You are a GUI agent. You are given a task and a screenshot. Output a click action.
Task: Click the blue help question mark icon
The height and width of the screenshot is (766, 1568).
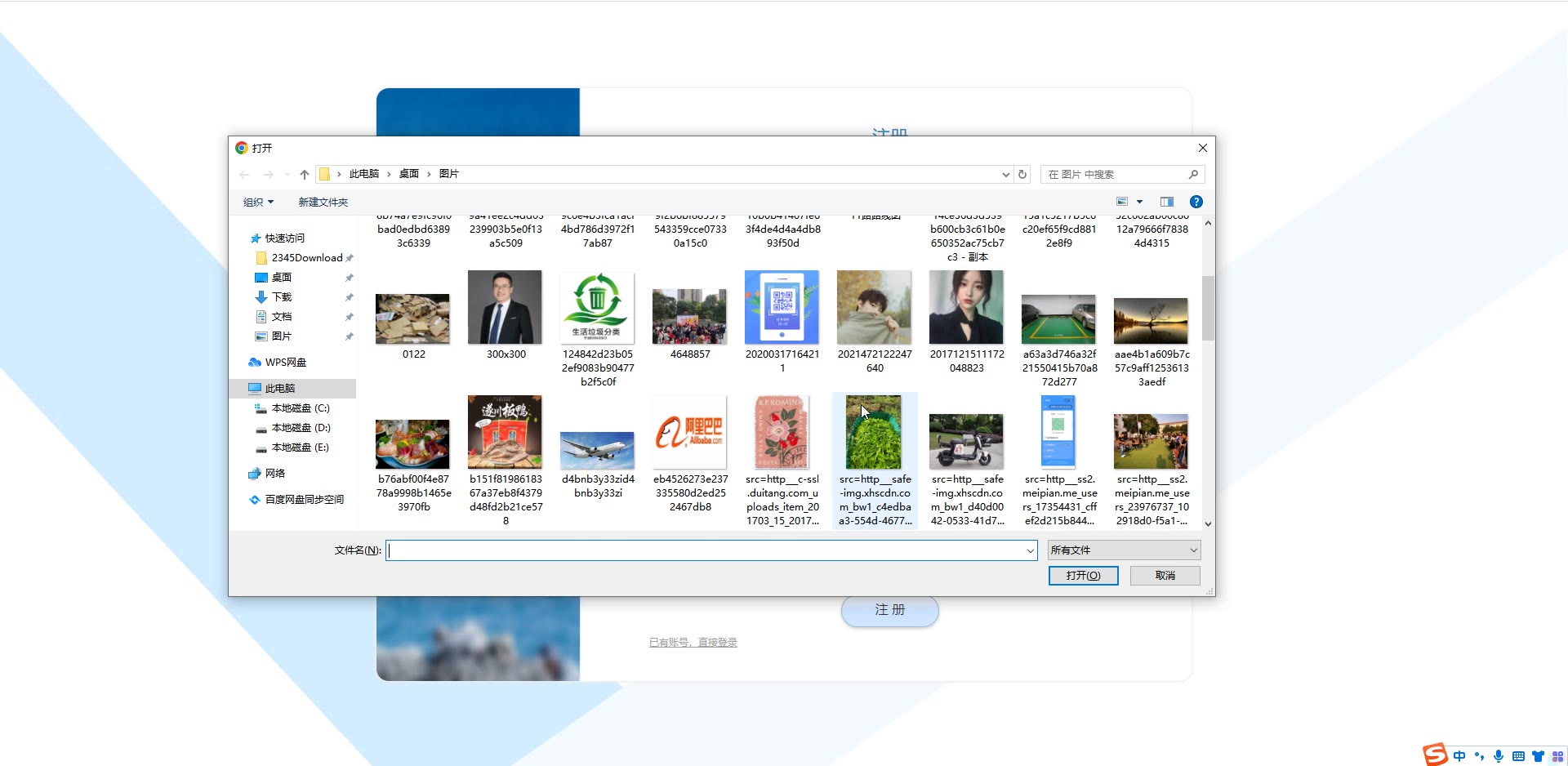pyautogui.click(x=1196, y=202)
